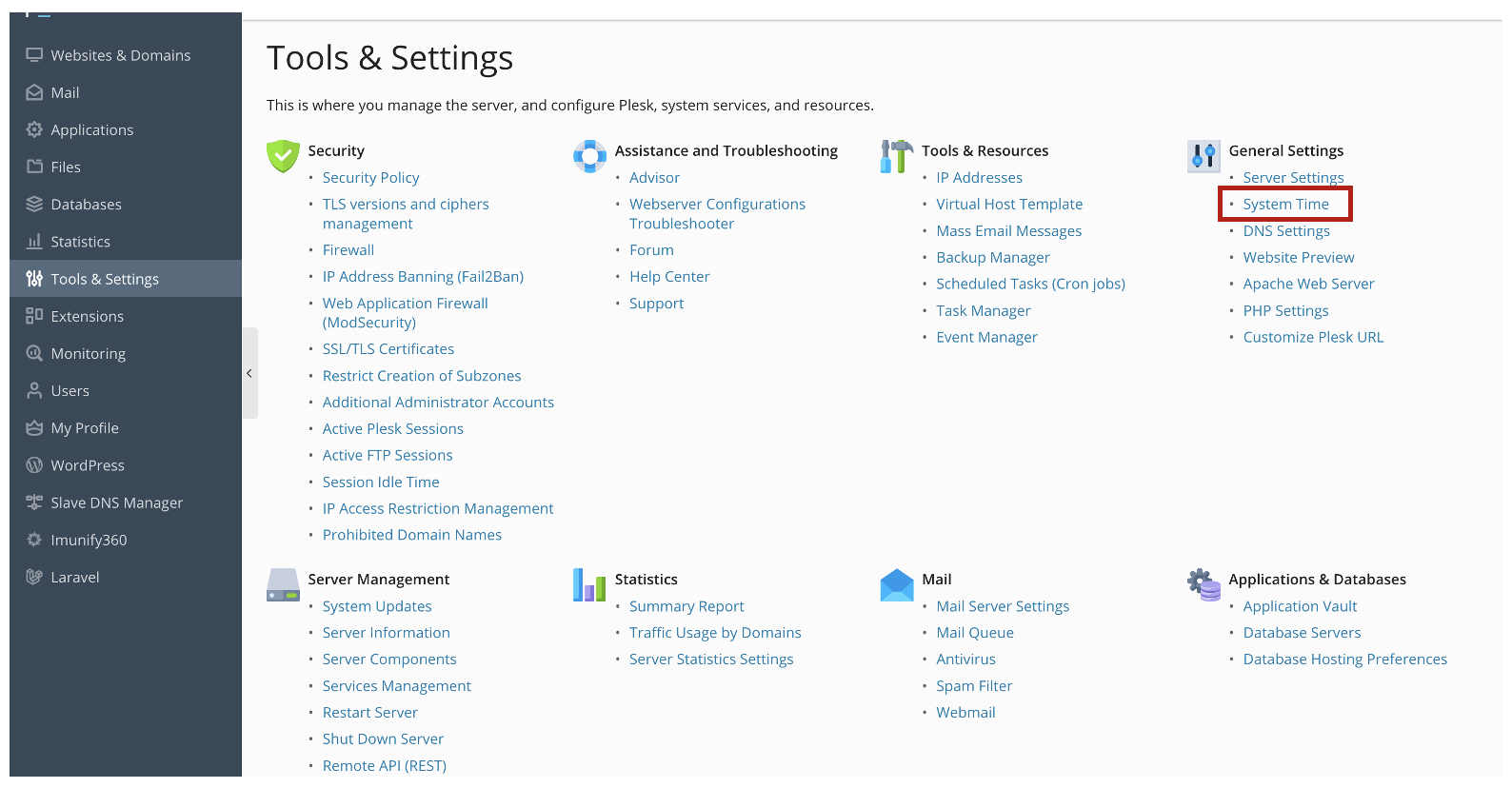Click the green Security shield icon
The height and width of the screenshot is (788, 1512).
[x=283, y=156]
